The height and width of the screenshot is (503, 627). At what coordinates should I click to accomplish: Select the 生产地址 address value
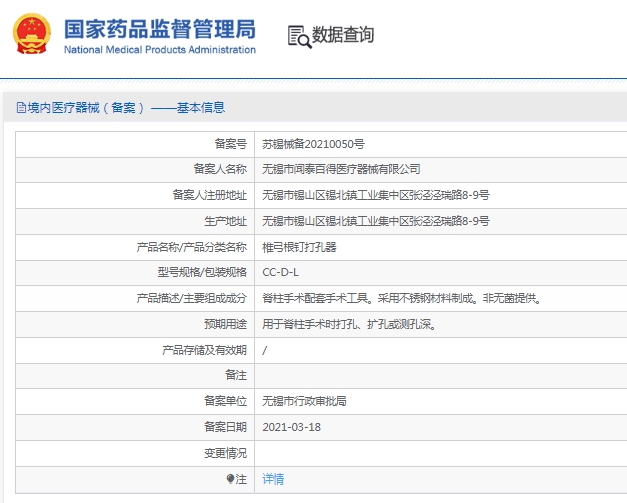click(x=375, y=221)
